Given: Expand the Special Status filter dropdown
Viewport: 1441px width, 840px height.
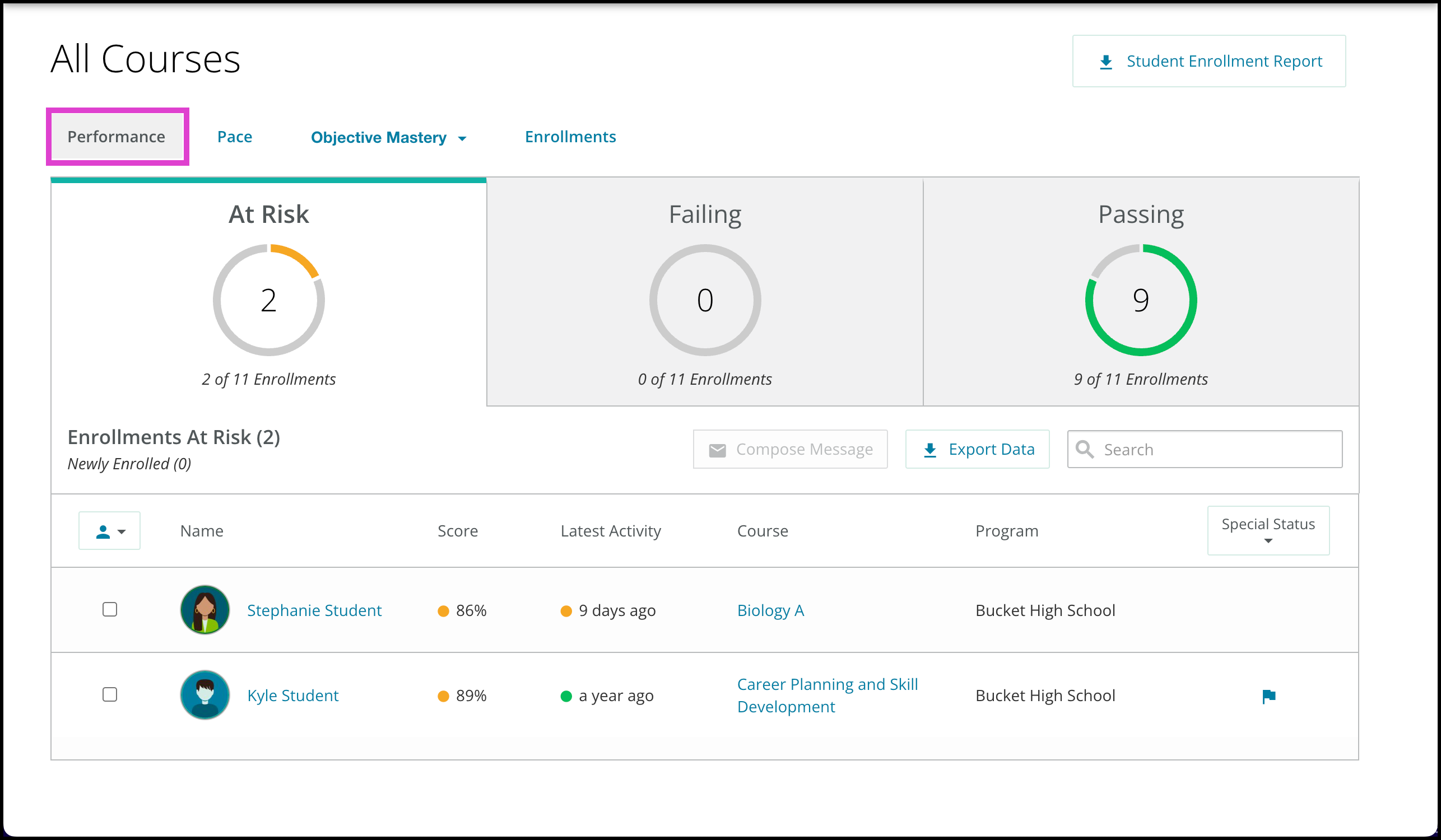Looking at the screenshot, I should point(1268,530).
